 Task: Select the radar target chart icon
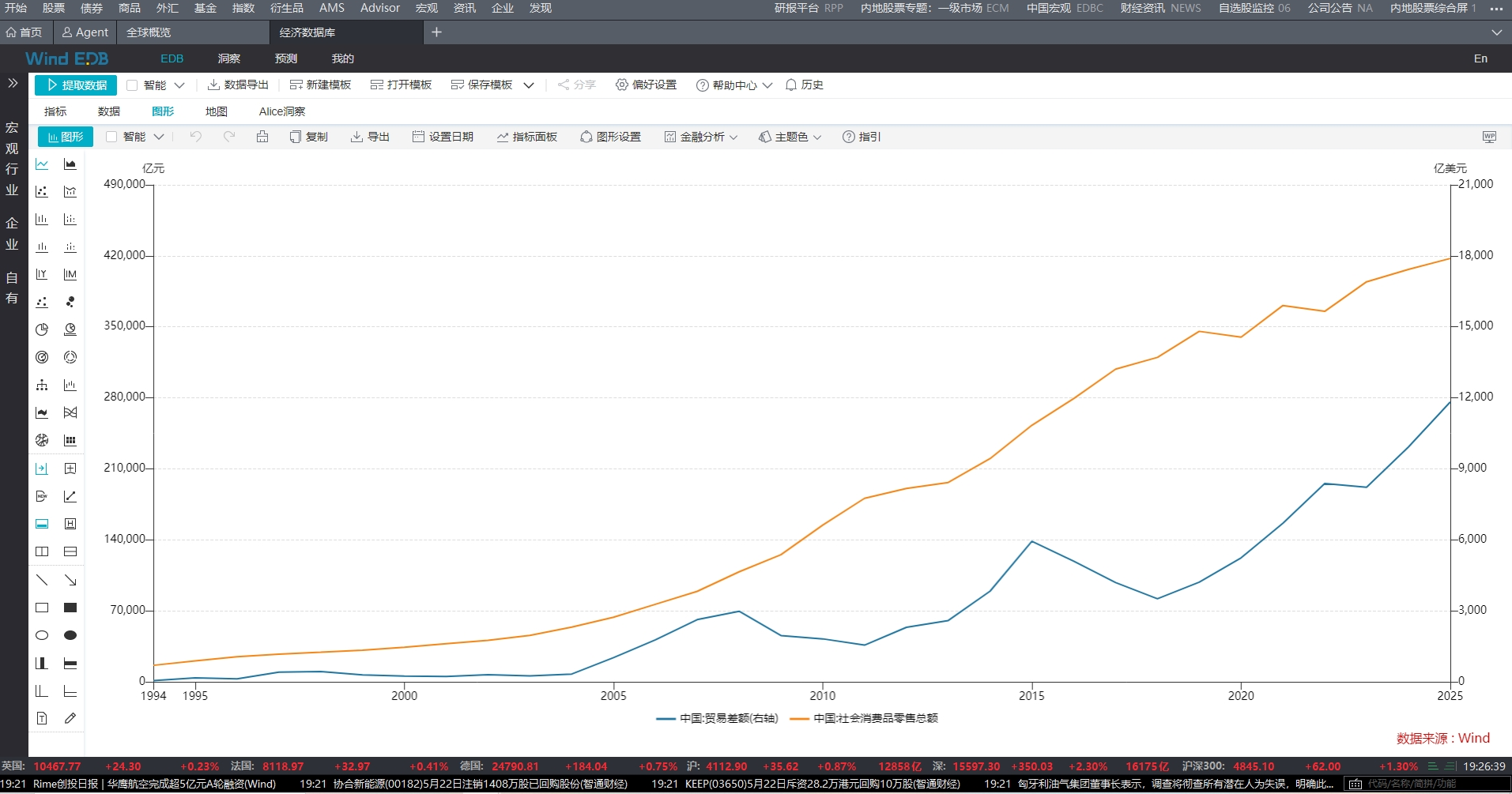click(42, 357)
